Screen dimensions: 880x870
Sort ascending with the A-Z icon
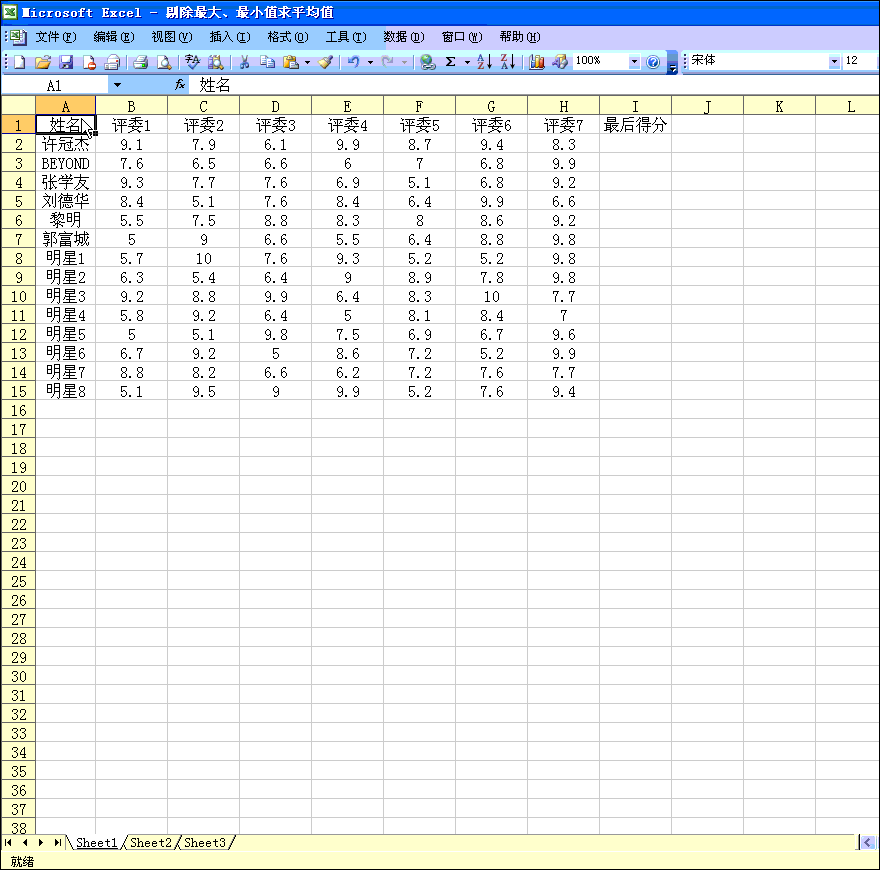tap(484, 62)
